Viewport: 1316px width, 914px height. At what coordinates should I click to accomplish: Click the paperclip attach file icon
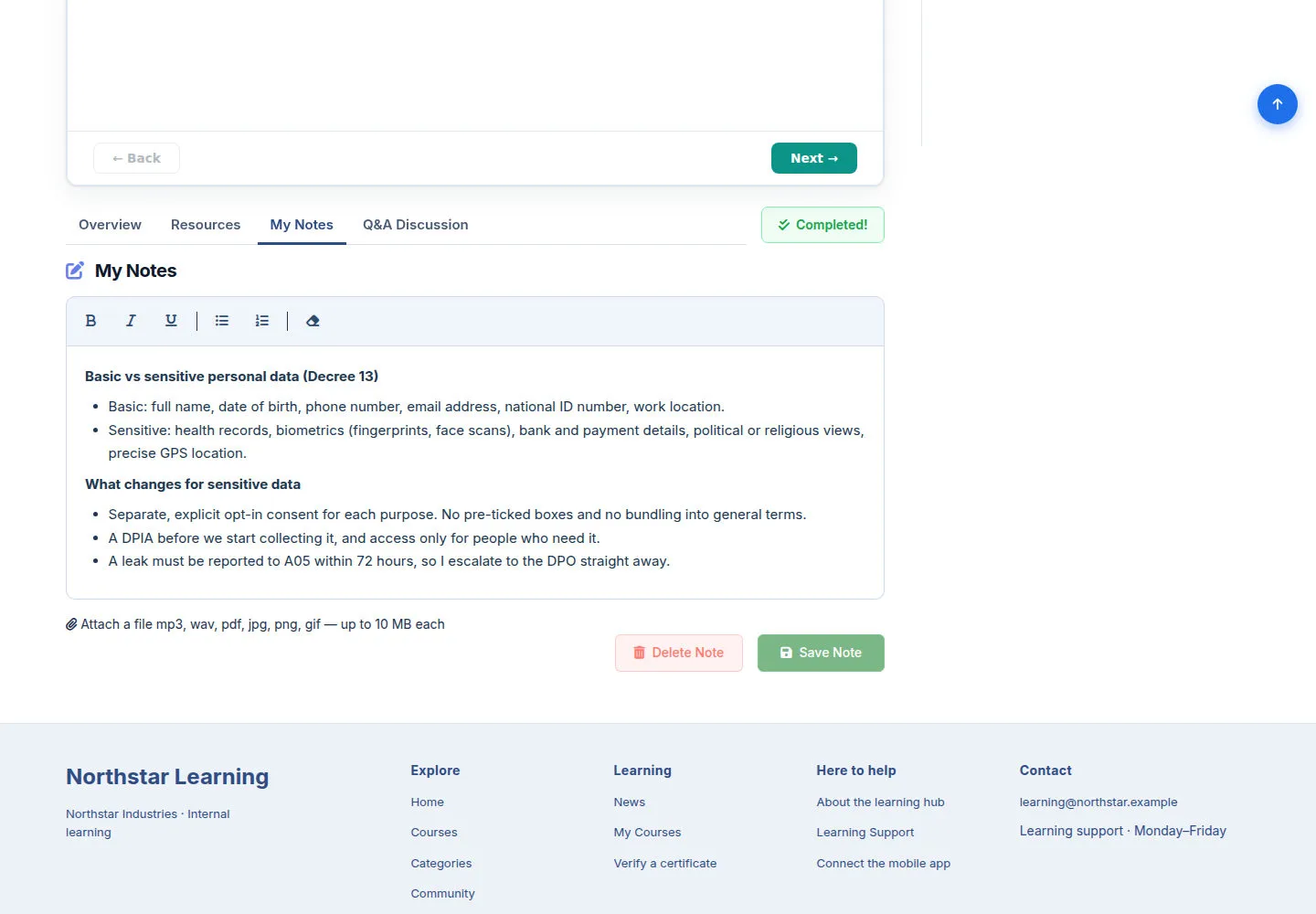point(71,624)
